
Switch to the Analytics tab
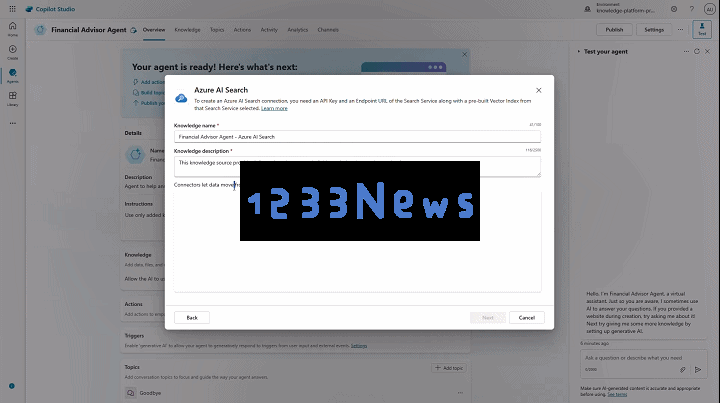(298, 30)
